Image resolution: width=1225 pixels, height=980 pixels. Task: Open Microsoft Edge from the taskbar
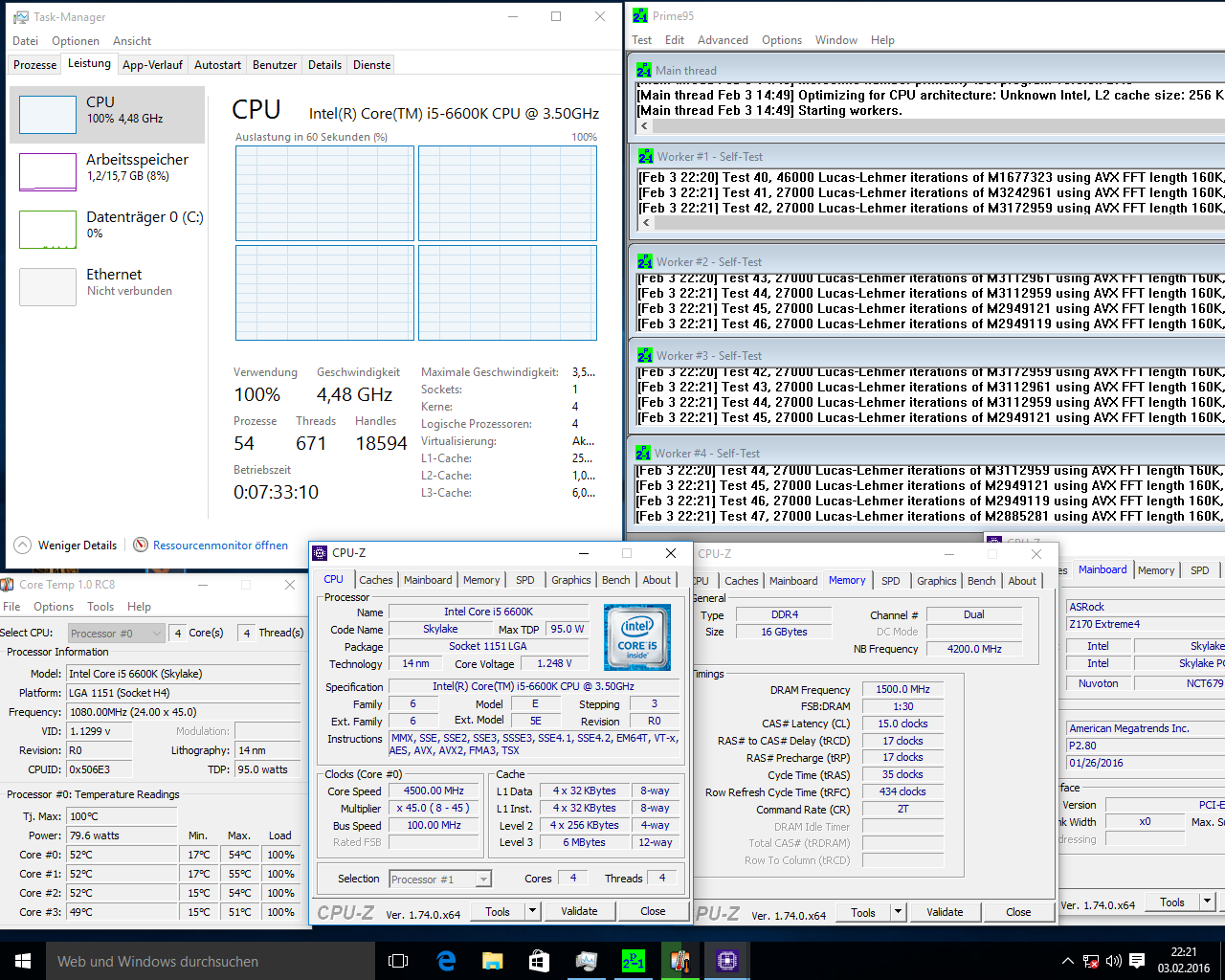[x=446, y=961]
